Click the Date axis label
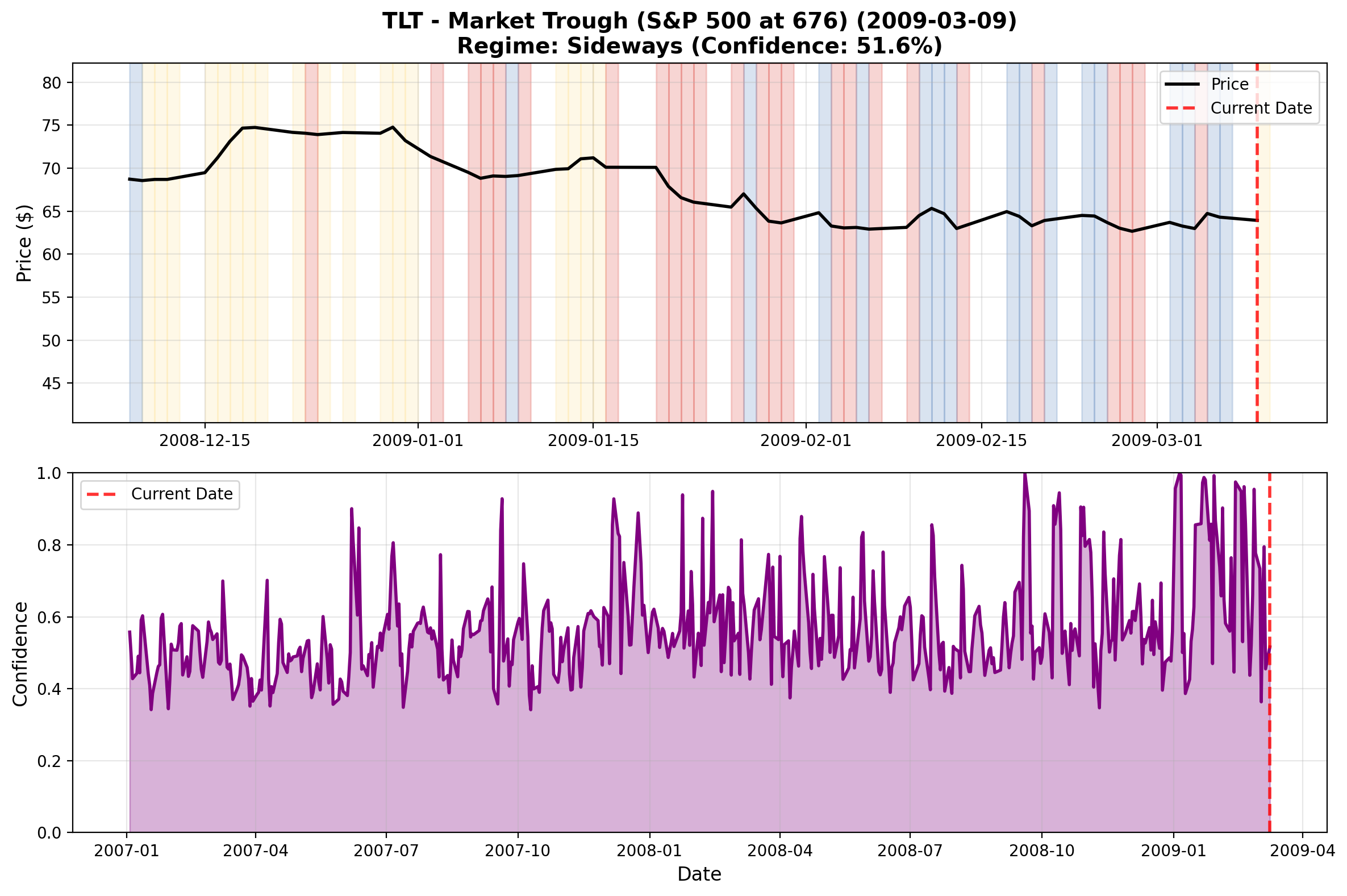 click(x=699, y=874)
